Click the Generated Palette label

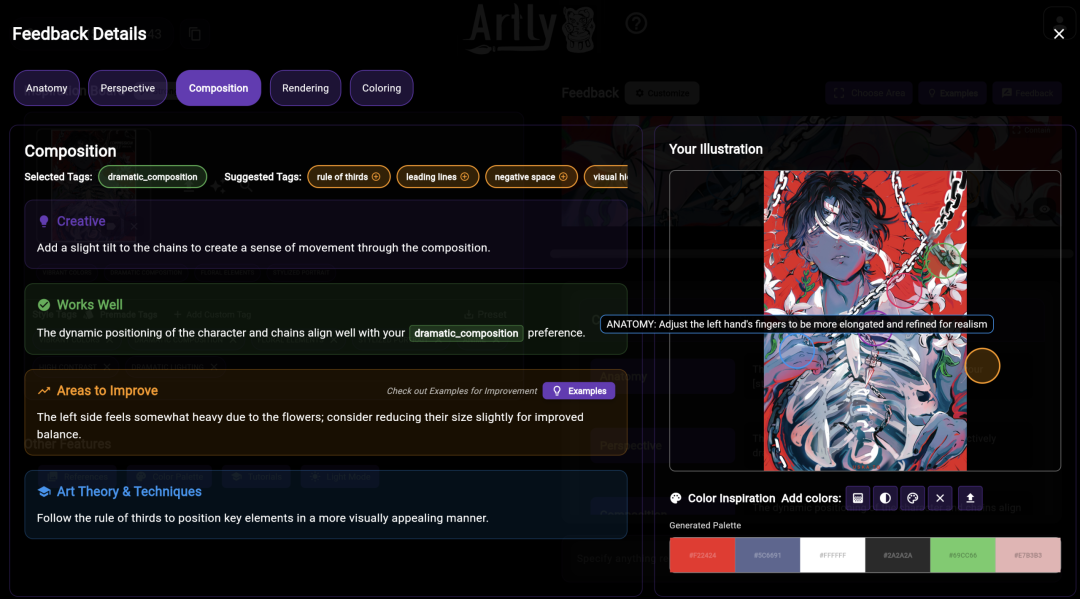(x=705, y=525)
